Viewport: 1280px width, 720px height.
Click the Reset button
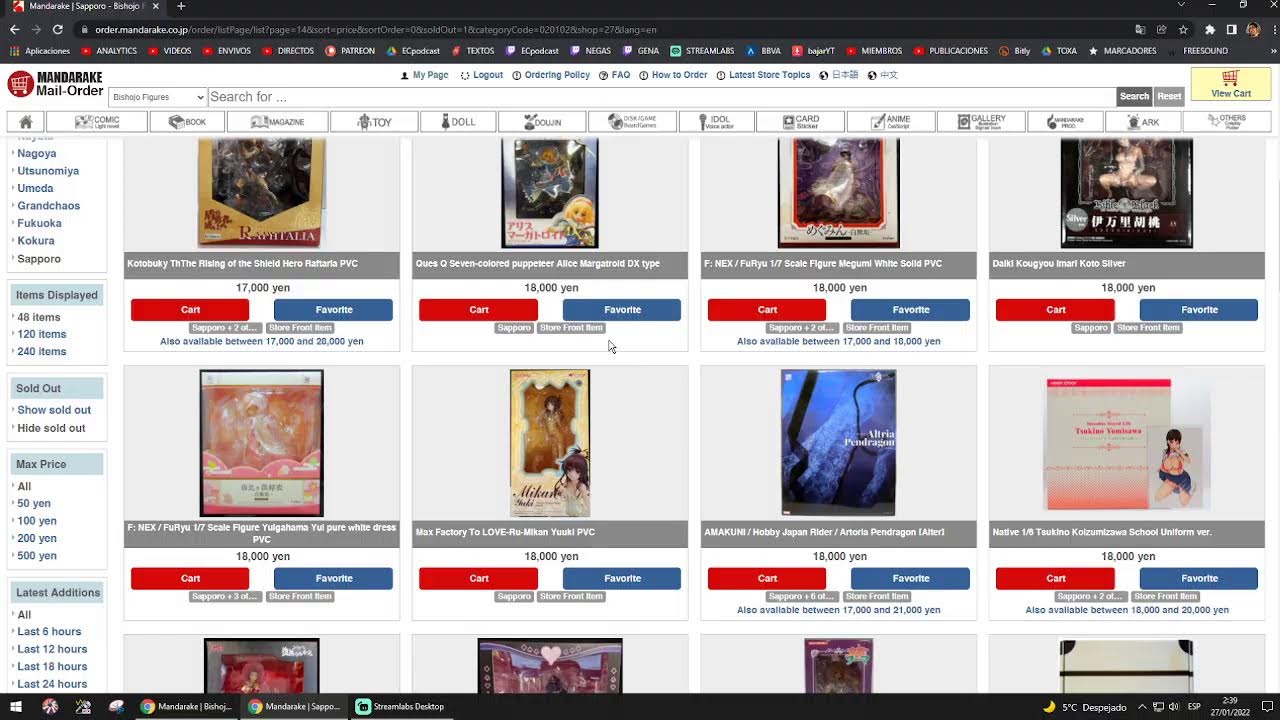coord(1169,97)
